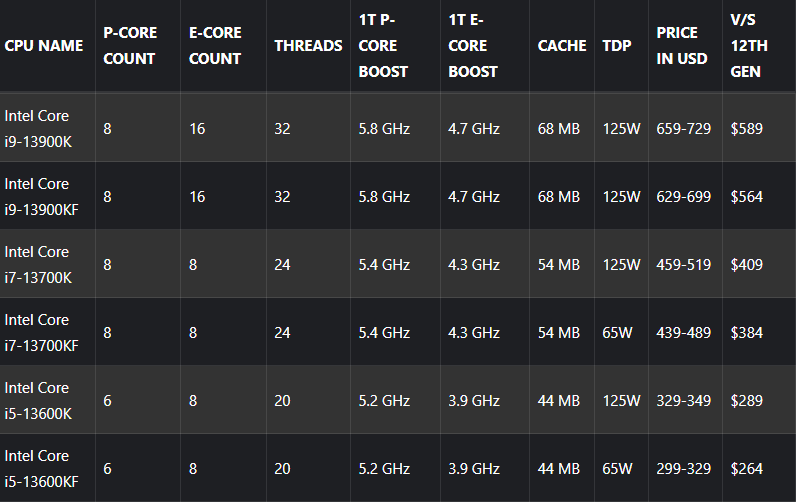
Task: Select the Intel Core i5-13600KF name cell
Action: point(42,468)
